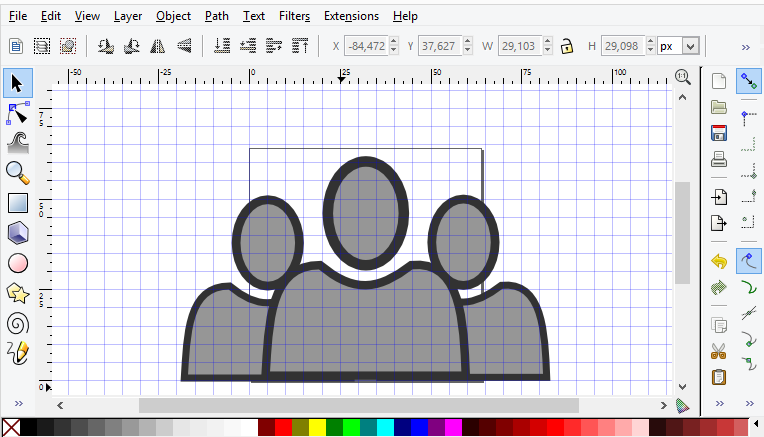Open the File menu

18,16
